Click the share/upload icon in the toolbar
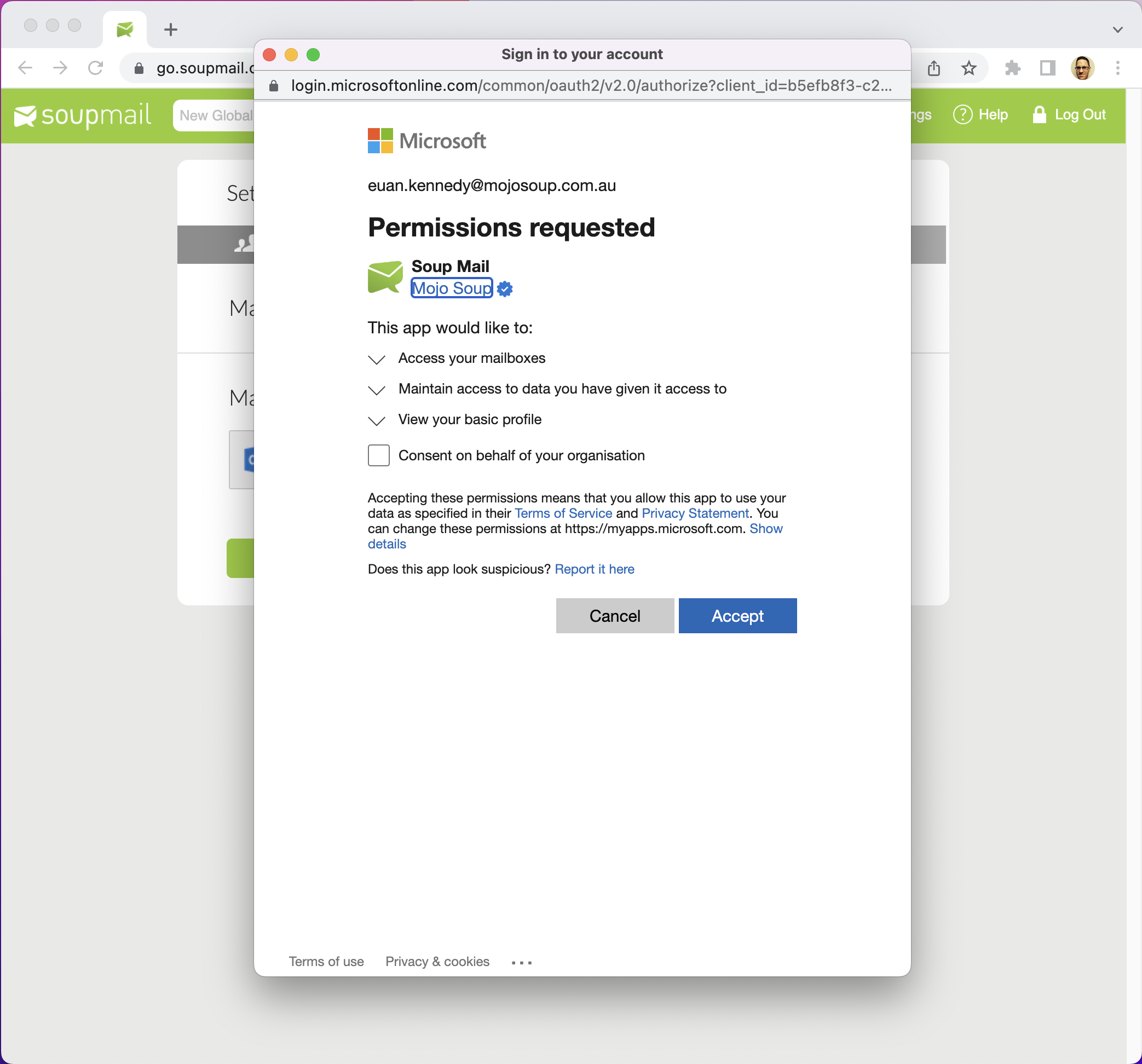Viewport: 1142px width, 1064px height. 934,68
